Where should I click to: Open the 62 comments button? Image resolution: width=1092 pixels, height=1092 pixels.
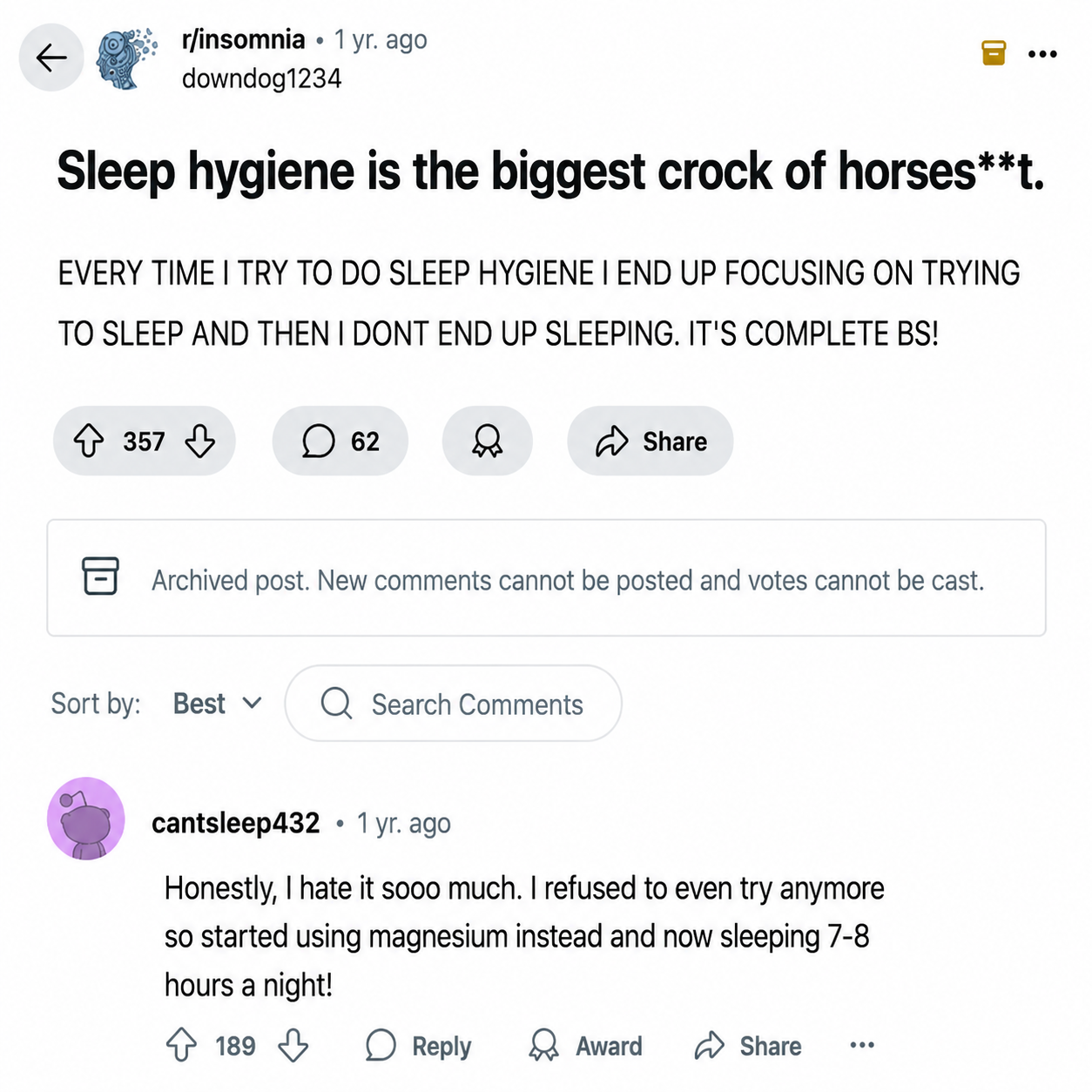(340, 441)
